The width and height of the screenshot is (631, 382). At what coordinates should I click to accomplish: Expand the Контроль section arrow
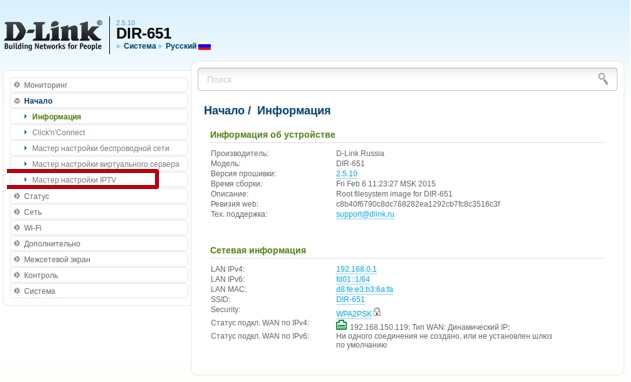16,275
